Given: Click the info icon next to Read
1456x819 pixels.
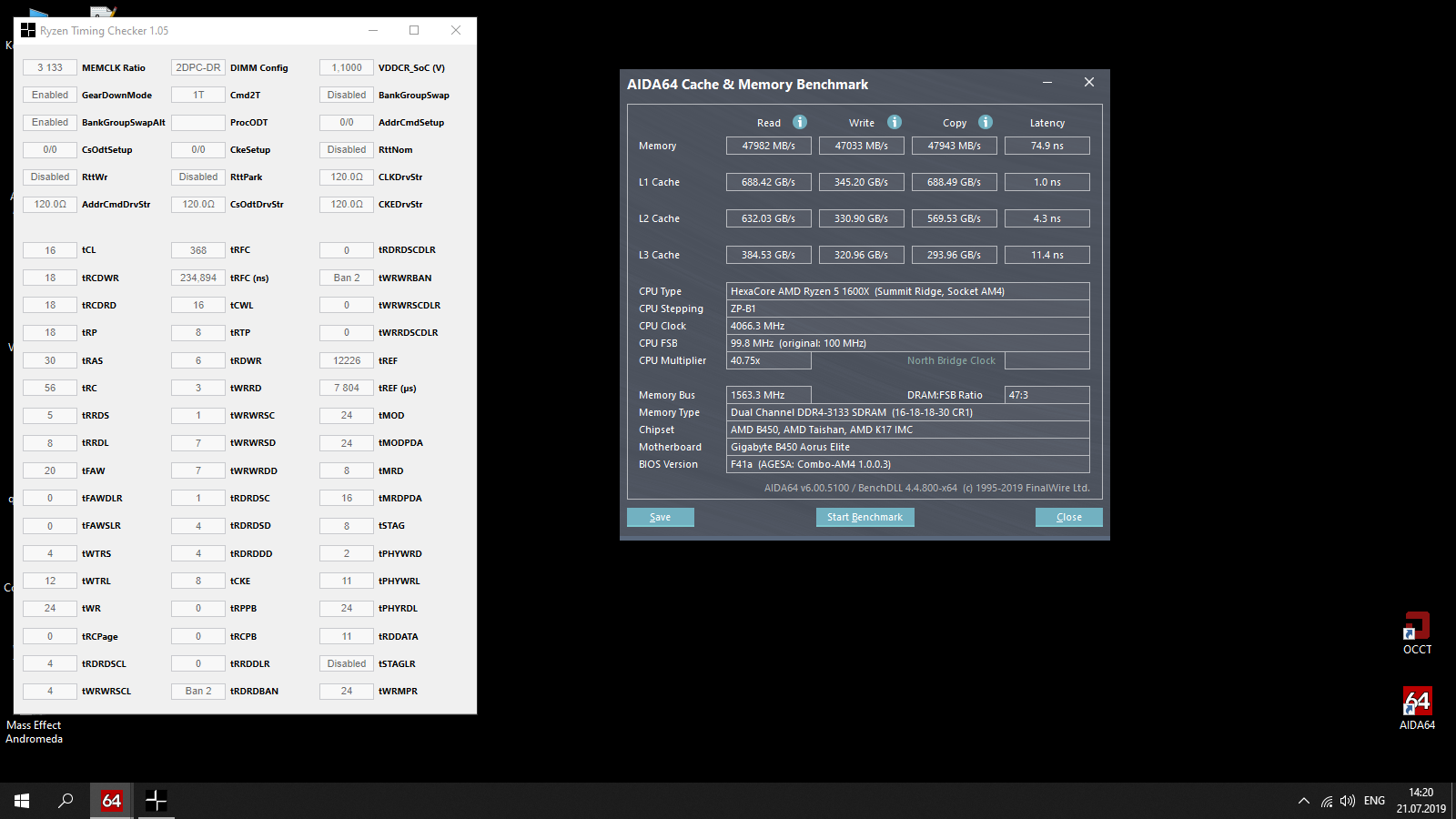Looking at the screenshot, I should (800, 122).
